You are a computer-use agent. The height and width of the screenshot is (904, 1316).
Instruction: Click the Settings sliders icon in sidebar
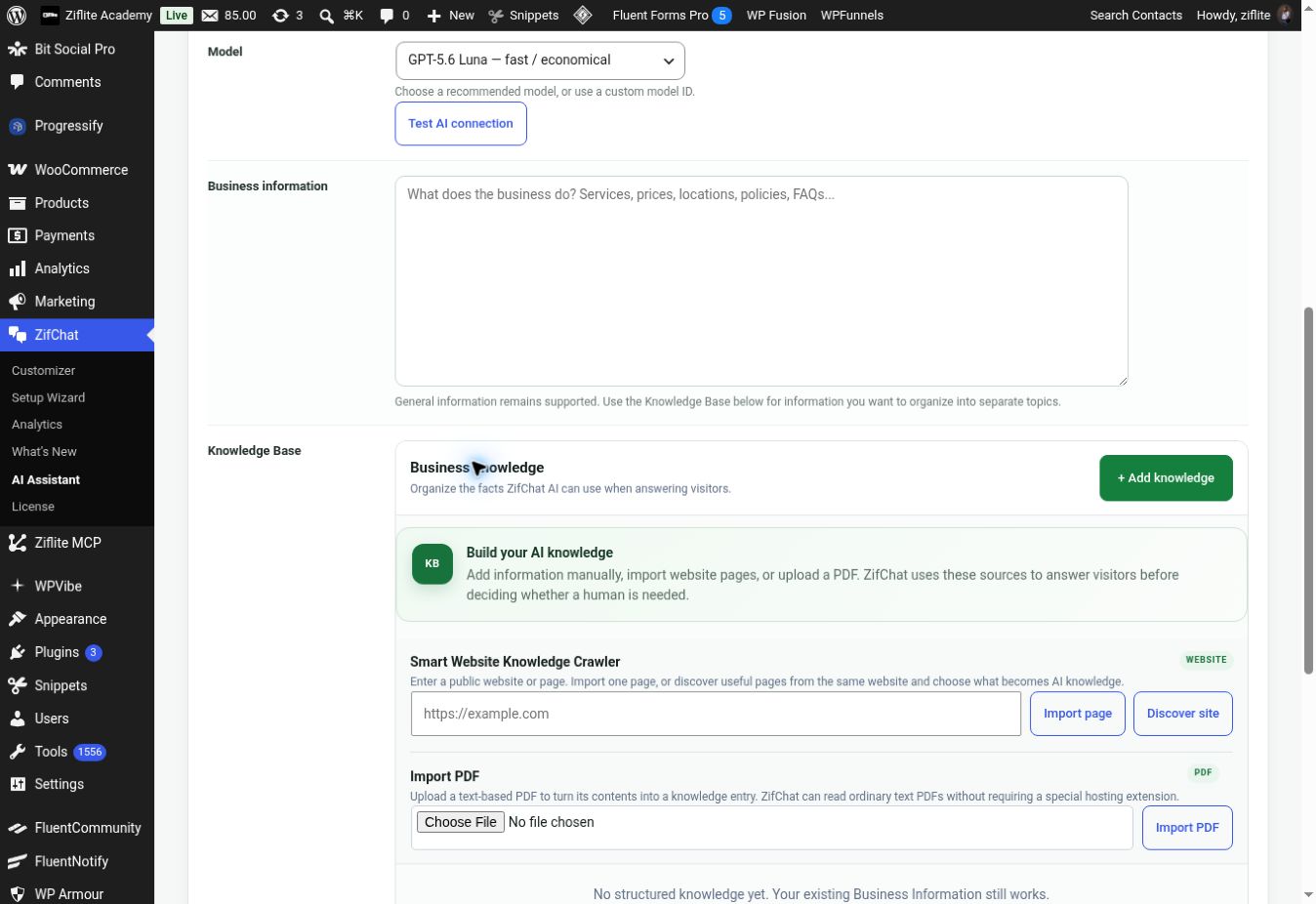18,784
